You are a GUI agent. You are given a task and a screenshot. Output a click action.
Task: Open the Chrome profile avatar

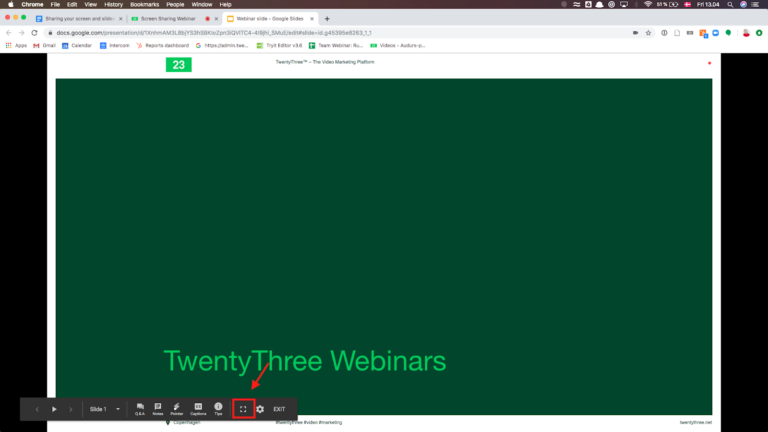[x=746, y=33]
